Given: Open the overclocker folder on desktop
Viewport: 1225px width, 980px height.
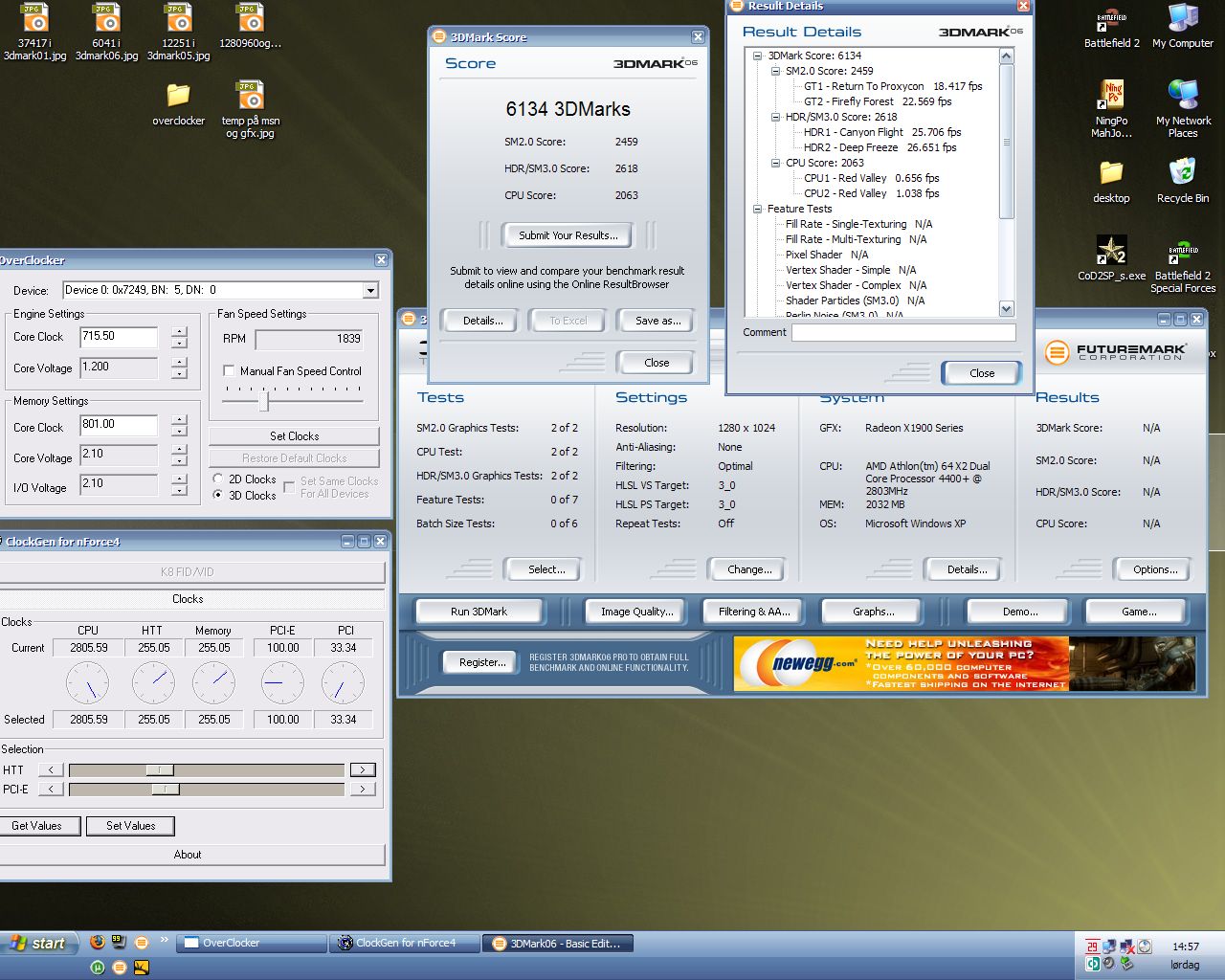Looking at the screenshot, I should [x=178, y=104].
